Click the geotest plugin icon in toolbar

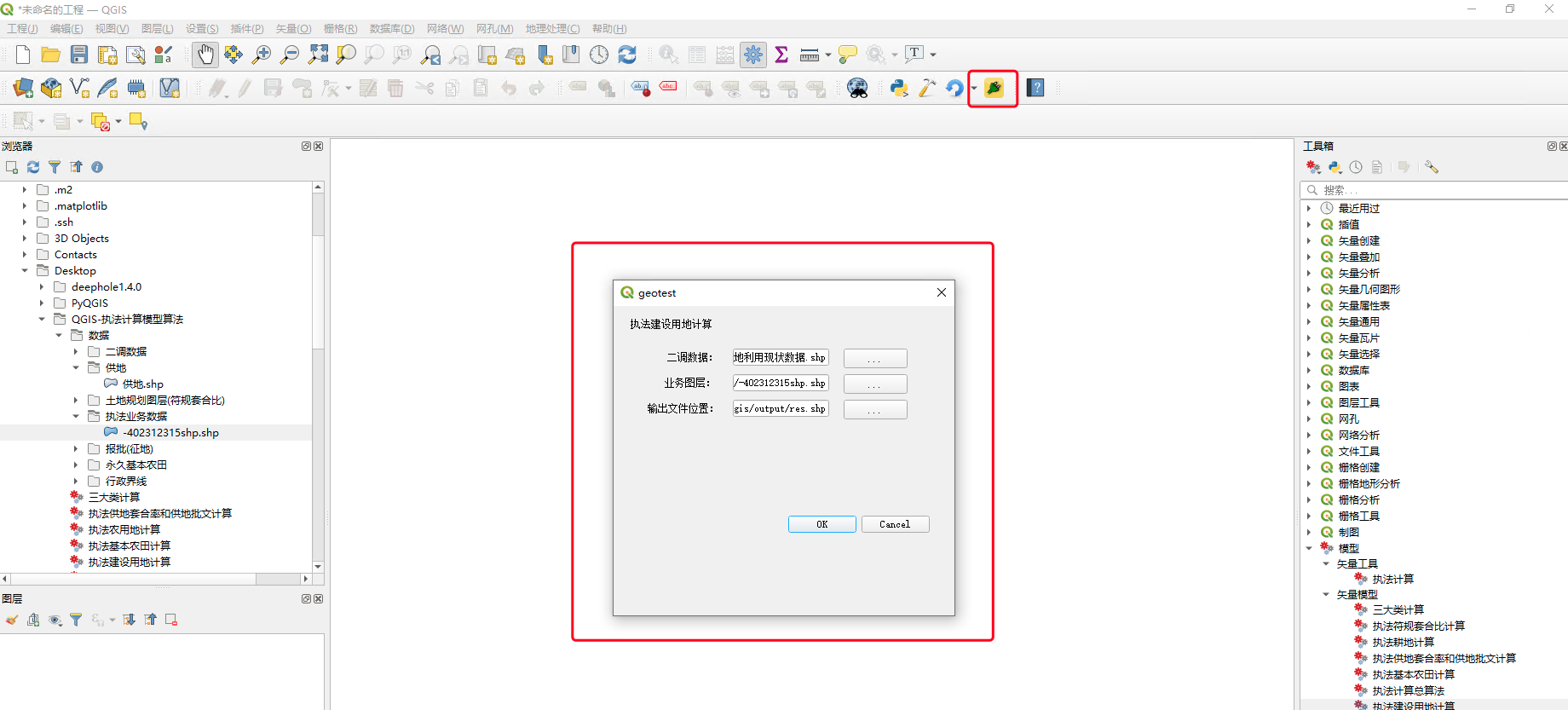(x=994, y=88)
